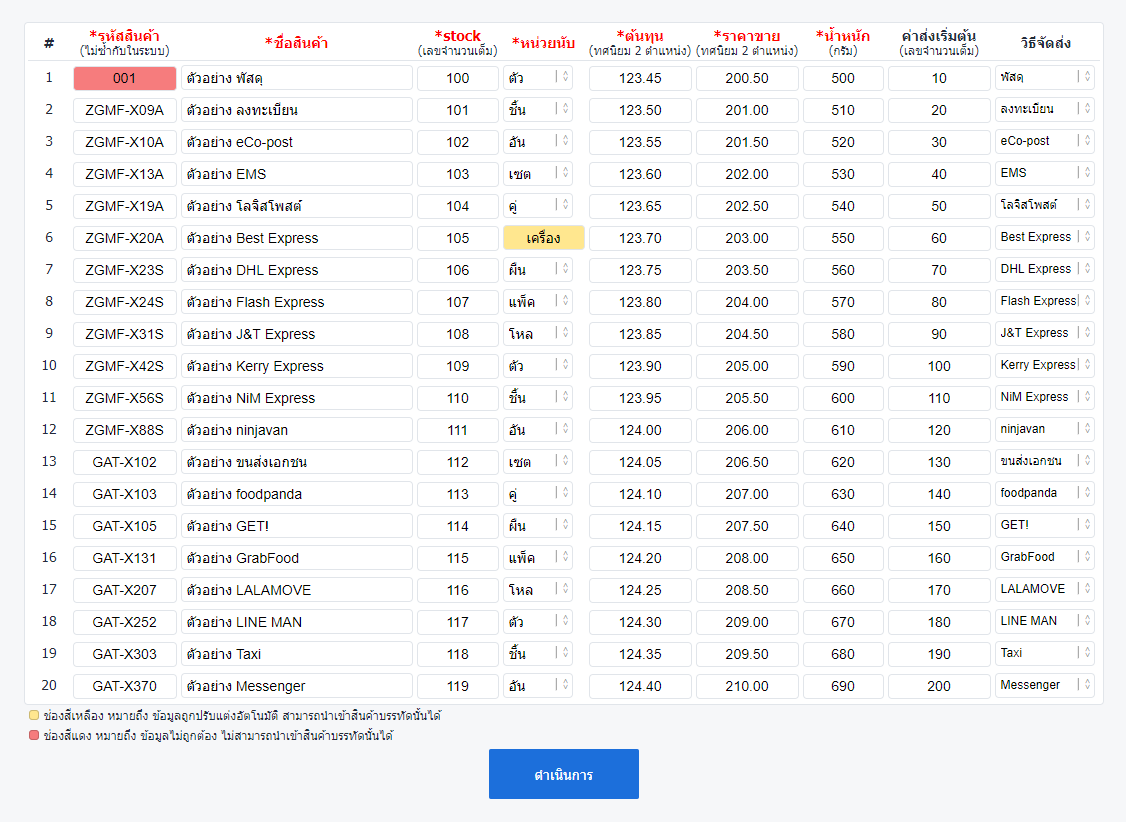Open shipping dropdown showing GET!

[1044, 526]
